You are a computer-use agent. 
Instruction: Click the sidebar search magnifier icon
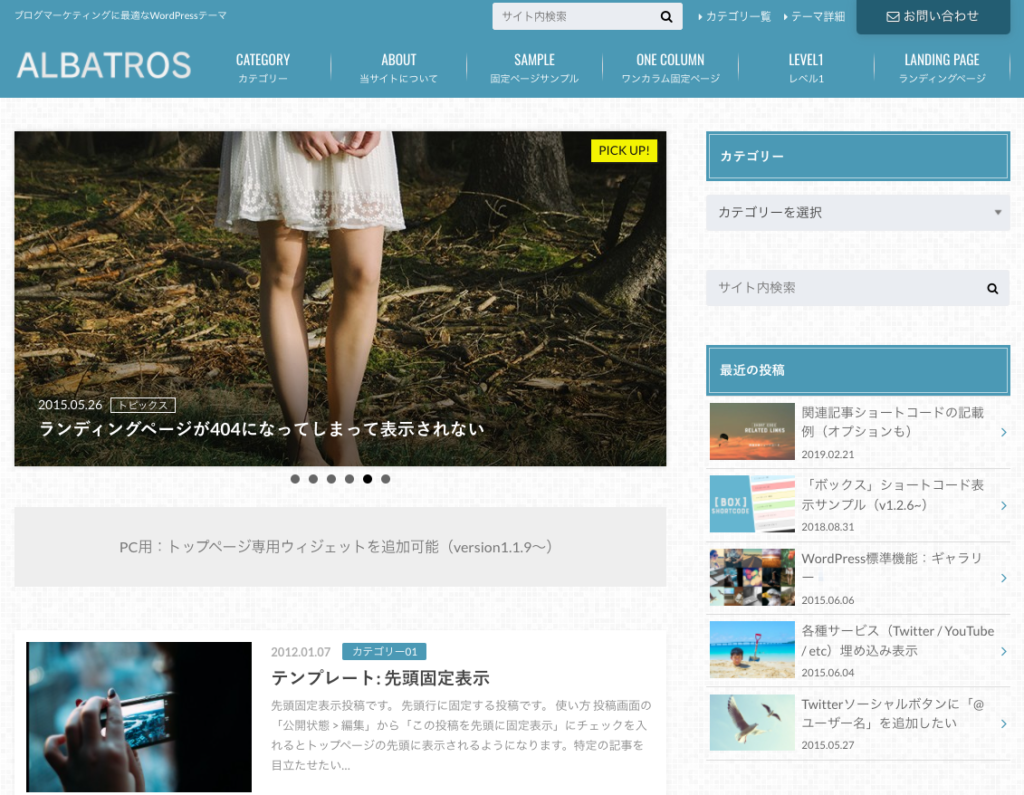[992, 288]
